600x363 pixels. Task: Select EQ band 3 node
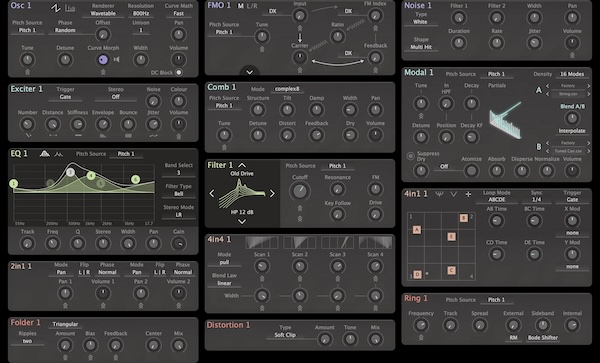pos(70,173)
